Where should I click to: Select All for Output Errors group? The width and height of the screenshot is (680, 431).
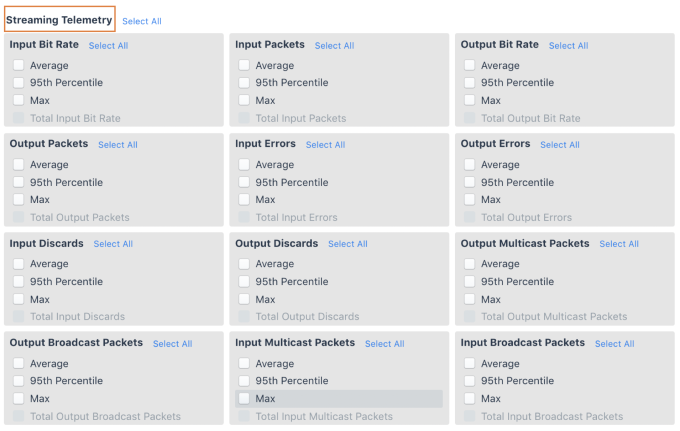click(x=559, y=145)
